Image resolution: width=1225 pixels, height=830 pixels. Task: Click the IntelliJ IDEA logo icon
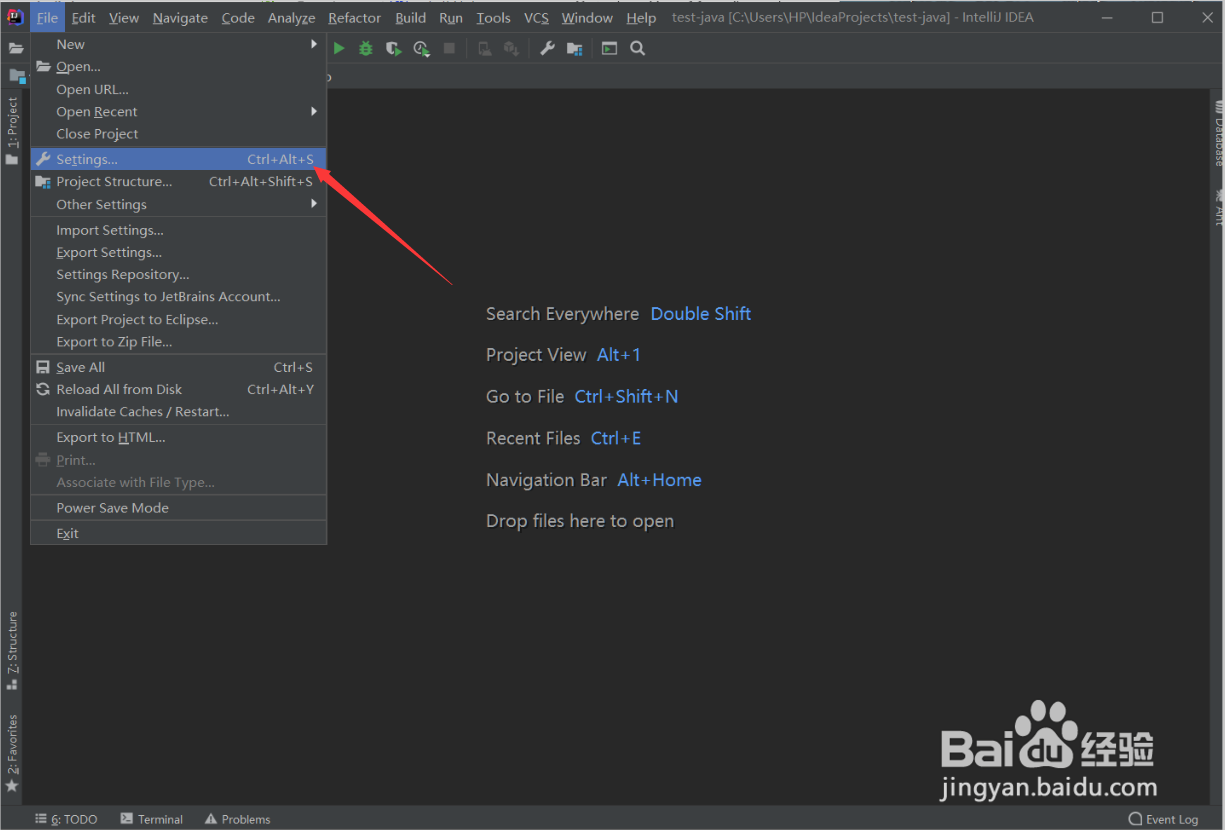tap(14, 17)
